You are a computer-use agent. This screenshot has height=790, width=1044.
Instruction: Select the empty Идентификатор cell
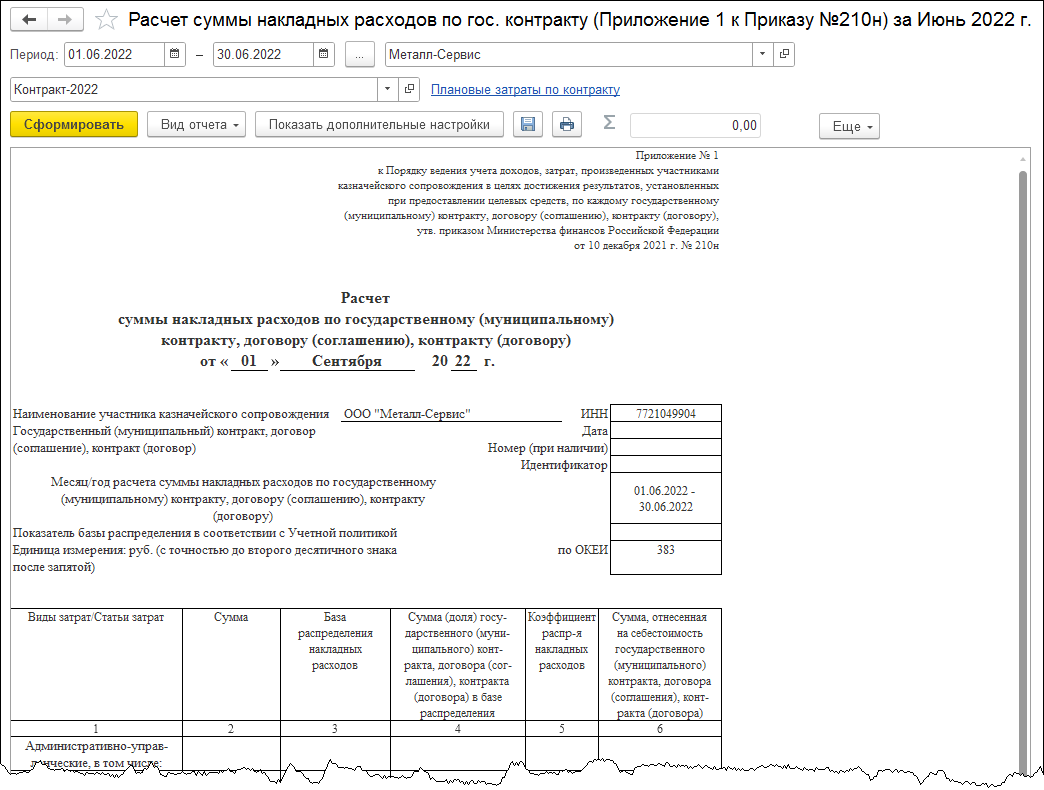[666, 464]
